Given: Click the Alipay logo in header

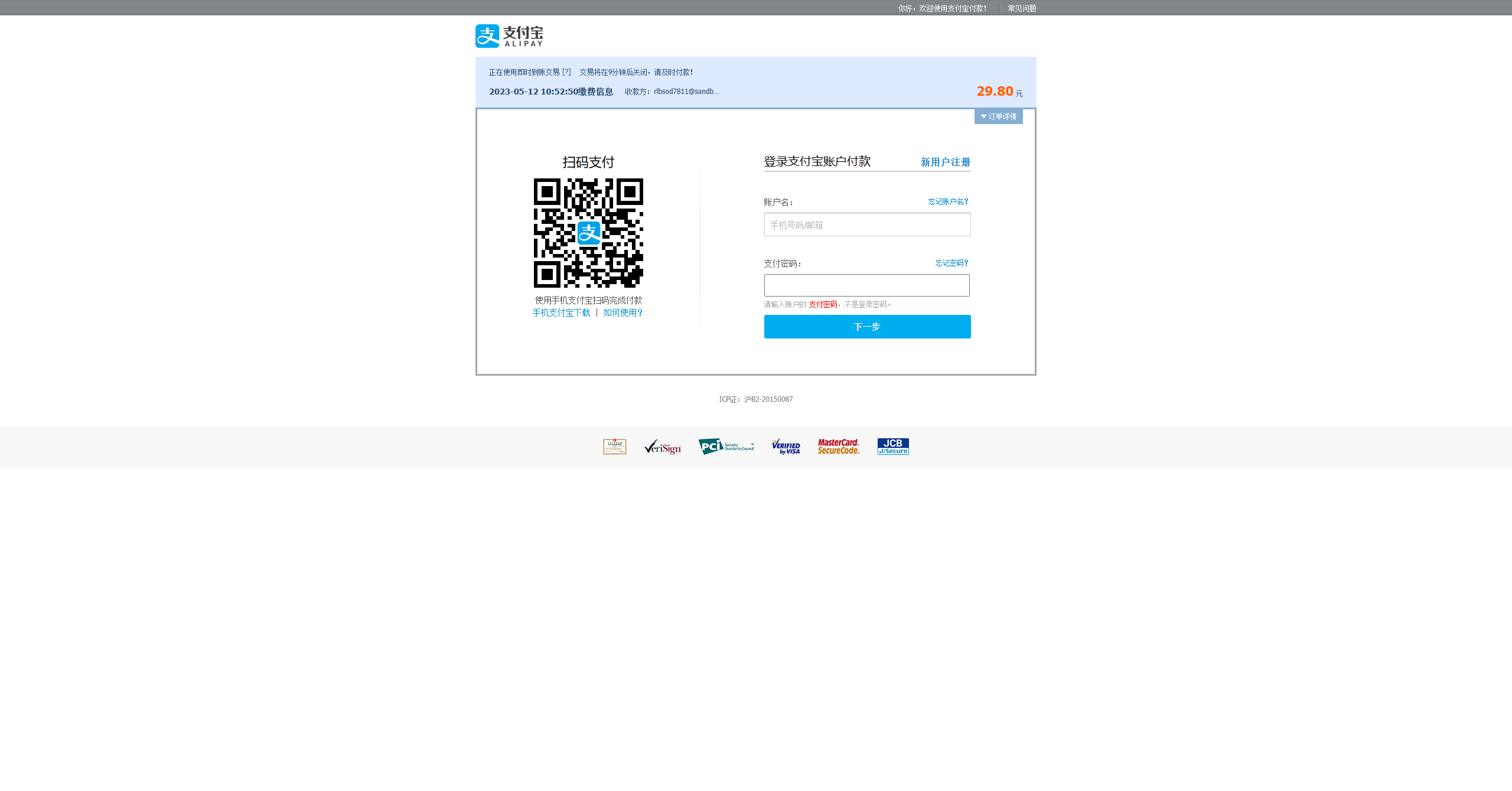Looking at the screenshot, I should point(509,36).
